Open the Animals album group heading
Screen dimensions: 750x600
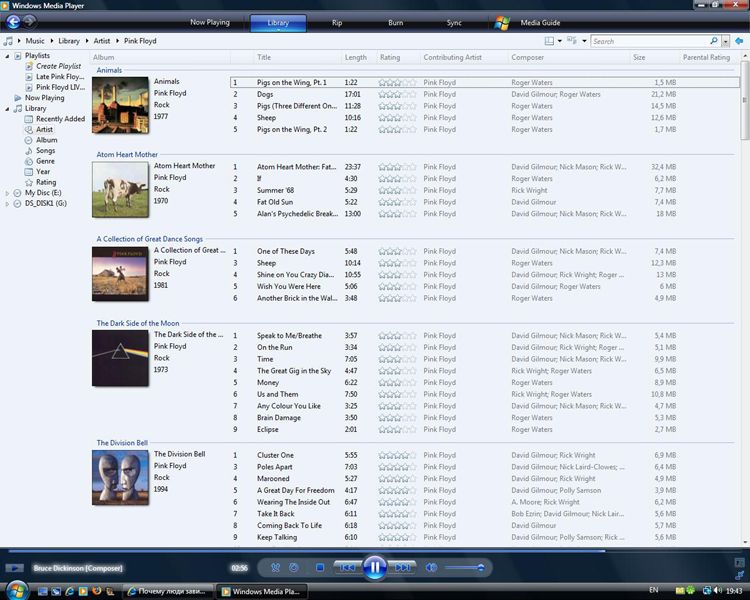point(109,70)
